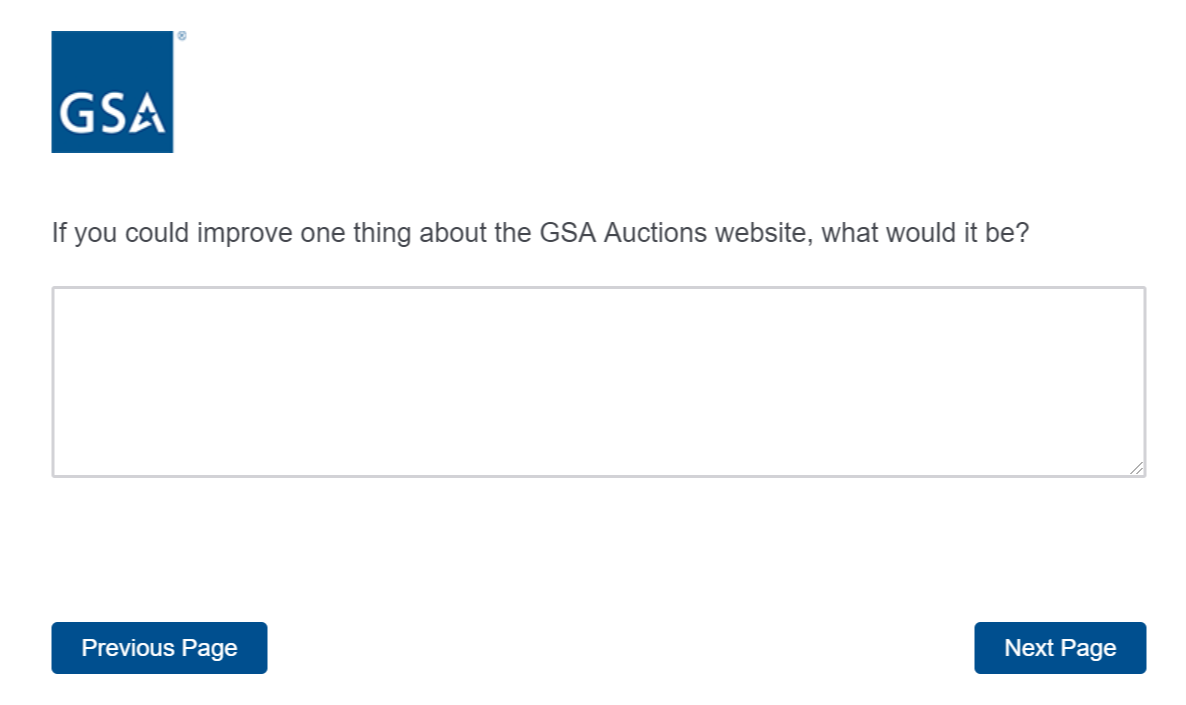
Task: Click the GSA logo
Action: pos(112,92)
